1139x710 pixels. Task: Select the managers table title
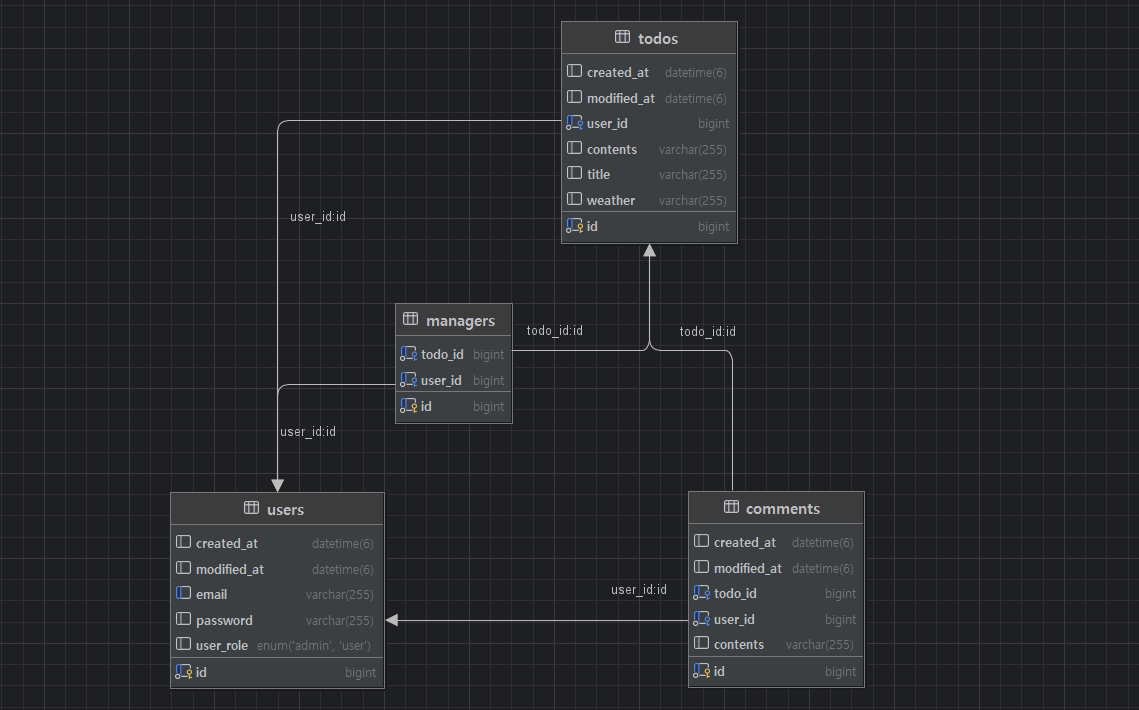click(x=461, y=320)
